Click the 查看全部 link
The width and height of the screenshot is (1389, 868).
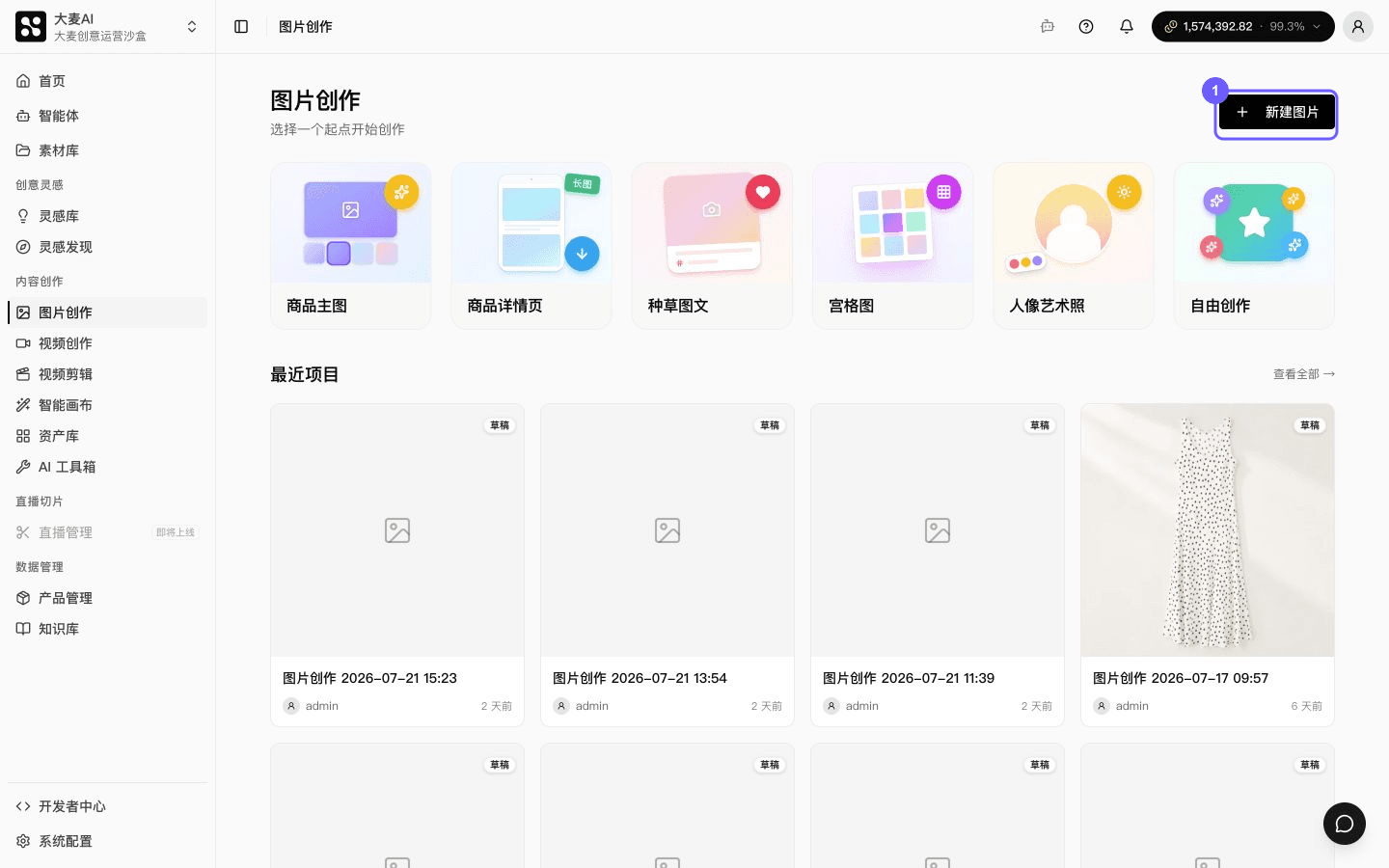tap(1304, 374)
